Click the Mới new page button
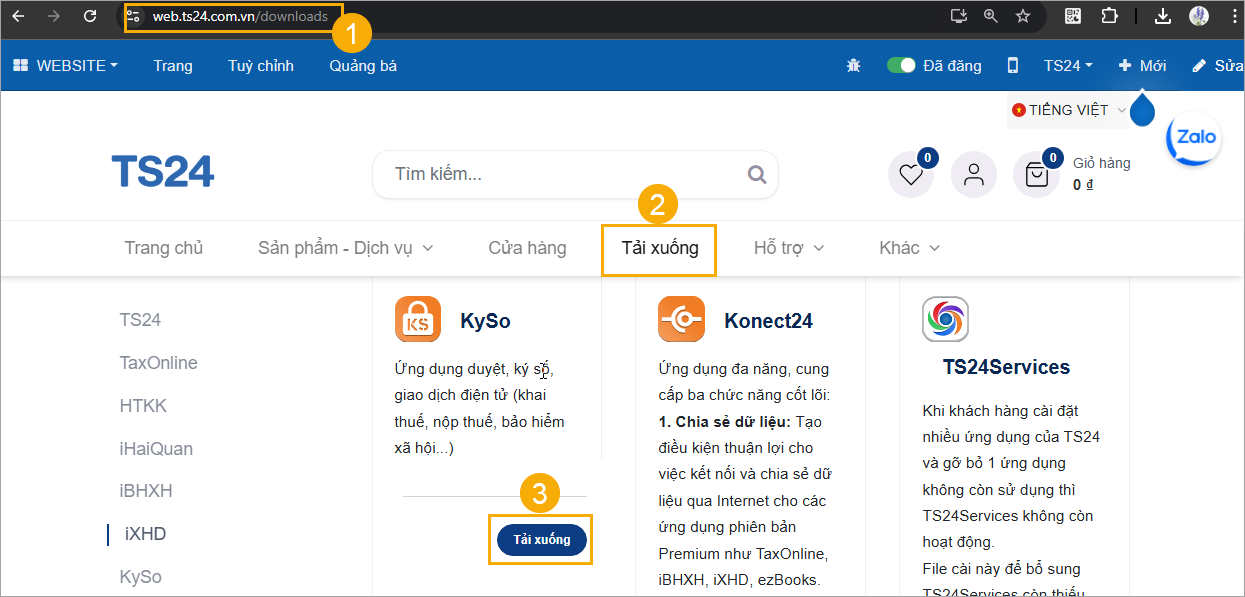1245x597 pixels. (x=1142, y=65)
